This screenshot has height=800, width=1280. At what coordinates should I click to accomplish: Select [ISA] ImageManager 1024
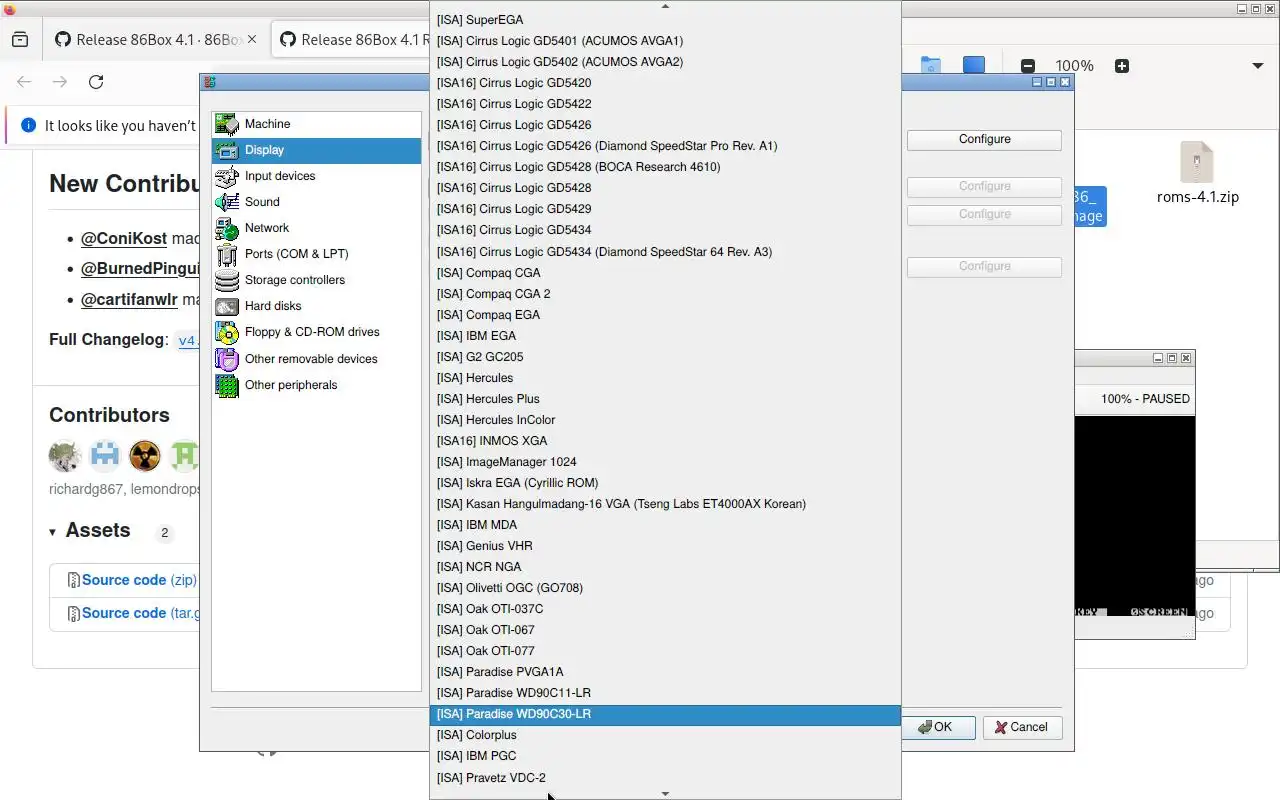point(665,462)
